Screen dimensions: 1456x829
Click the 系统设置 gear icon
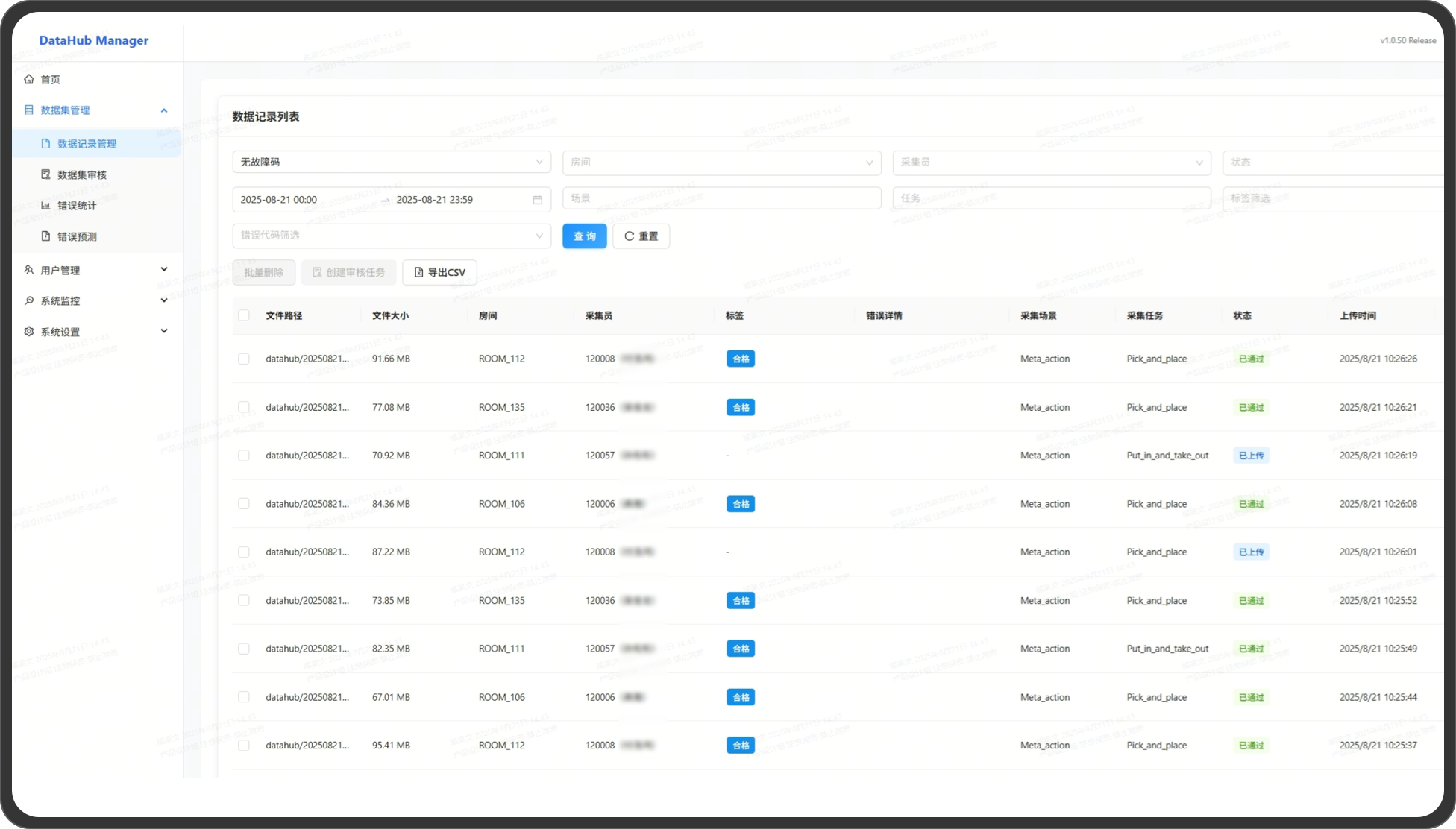29,332
